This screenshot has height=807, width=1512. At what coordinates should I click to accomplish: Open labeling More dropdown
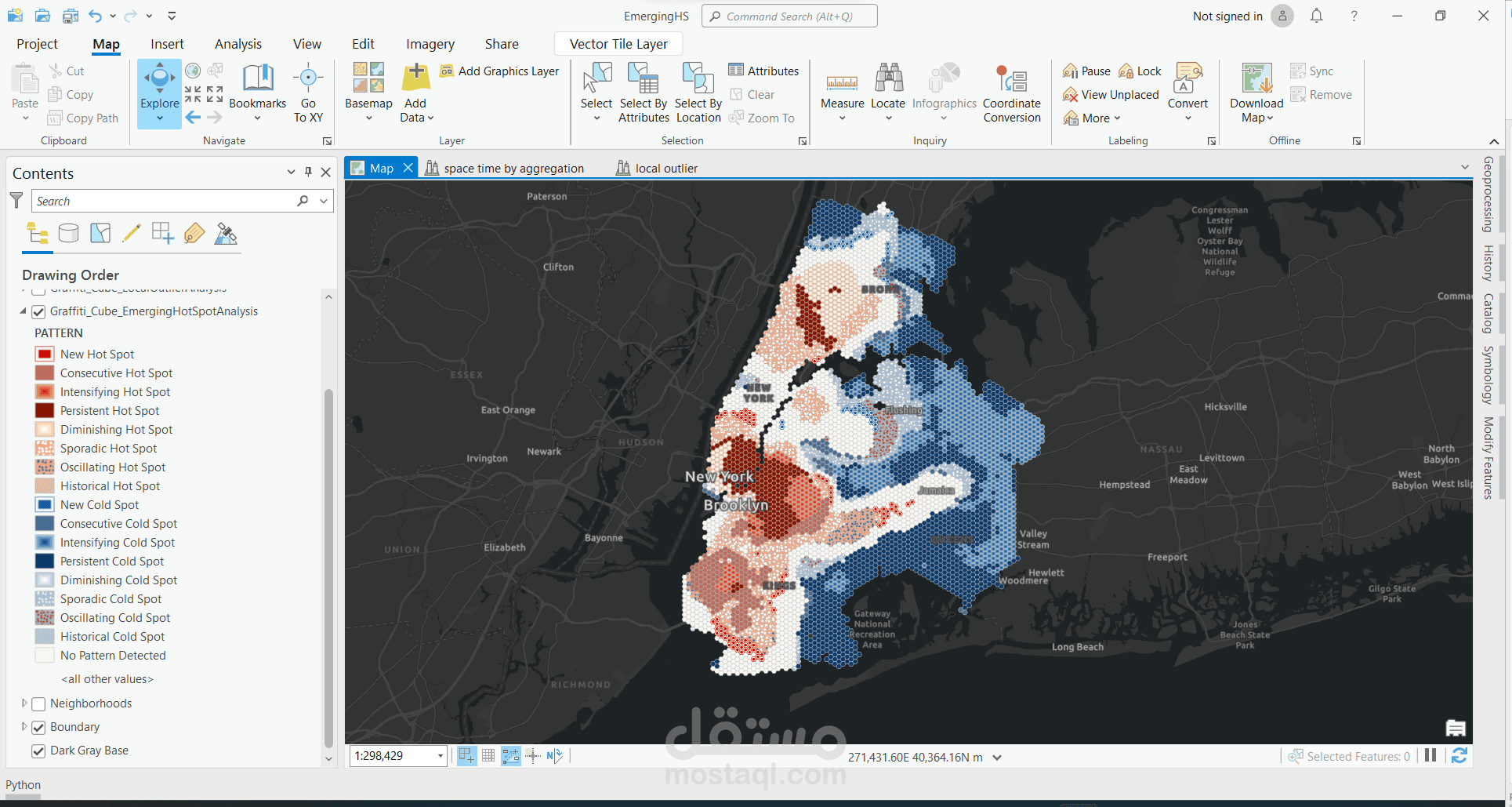pyautogui.click(x=1093, y=118)
